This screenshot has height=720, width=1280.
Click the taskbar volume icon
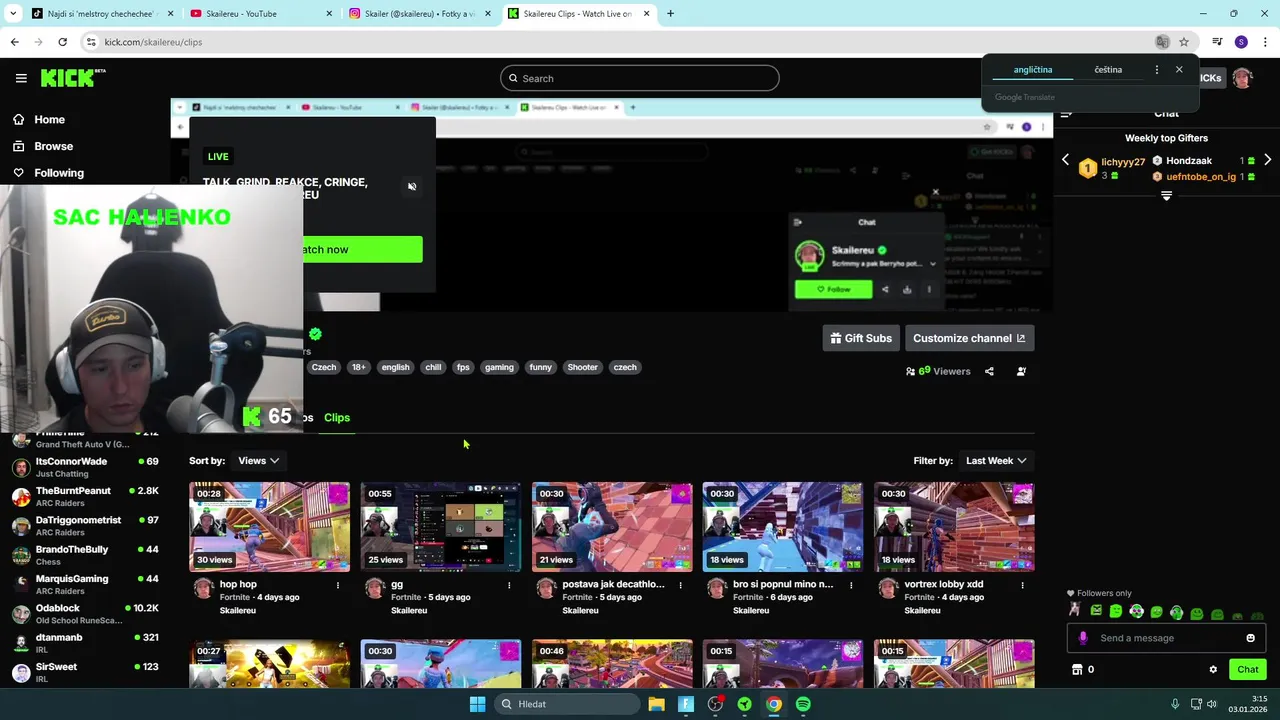(1211, 704)
